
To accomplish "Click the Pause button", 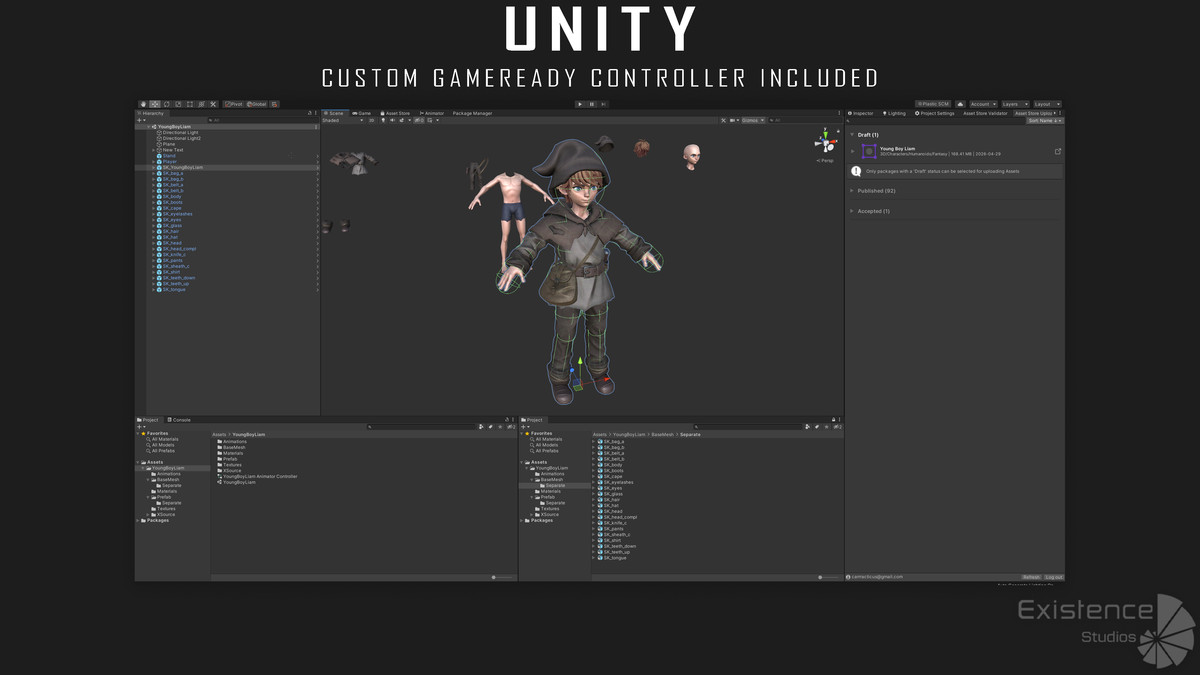I will tap(592, 104).
